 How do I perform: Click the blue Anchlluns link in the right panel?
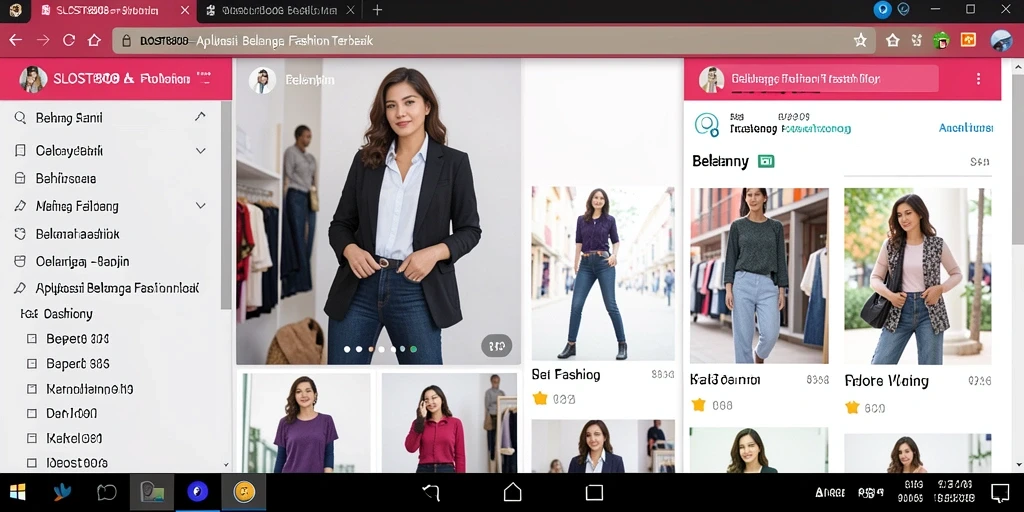pyautogui.click(x=966, y=128)
